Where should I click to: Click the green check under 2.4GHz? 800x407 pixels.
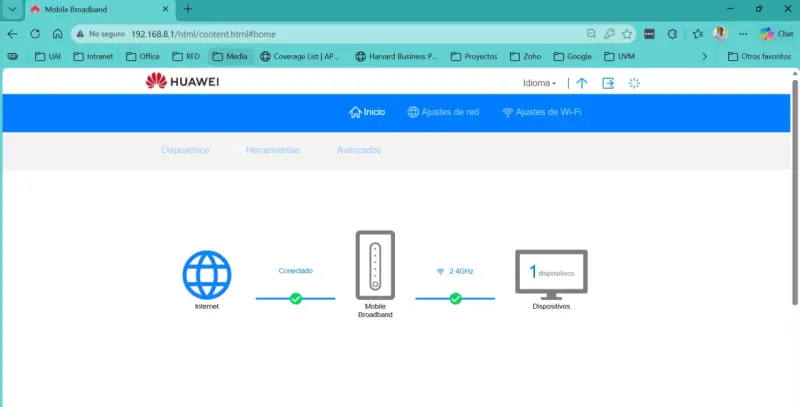(455, 298)
